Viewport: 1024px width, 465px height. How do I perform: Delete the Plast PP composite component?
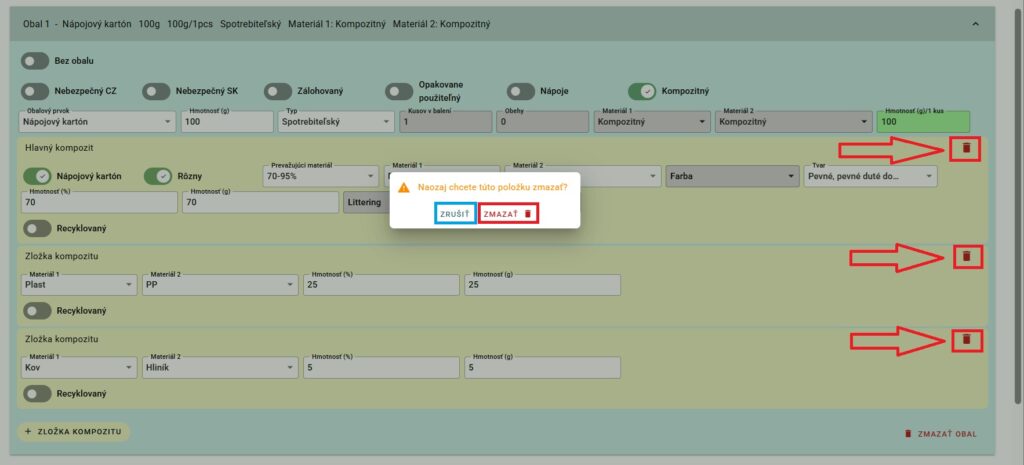point(966,256)
